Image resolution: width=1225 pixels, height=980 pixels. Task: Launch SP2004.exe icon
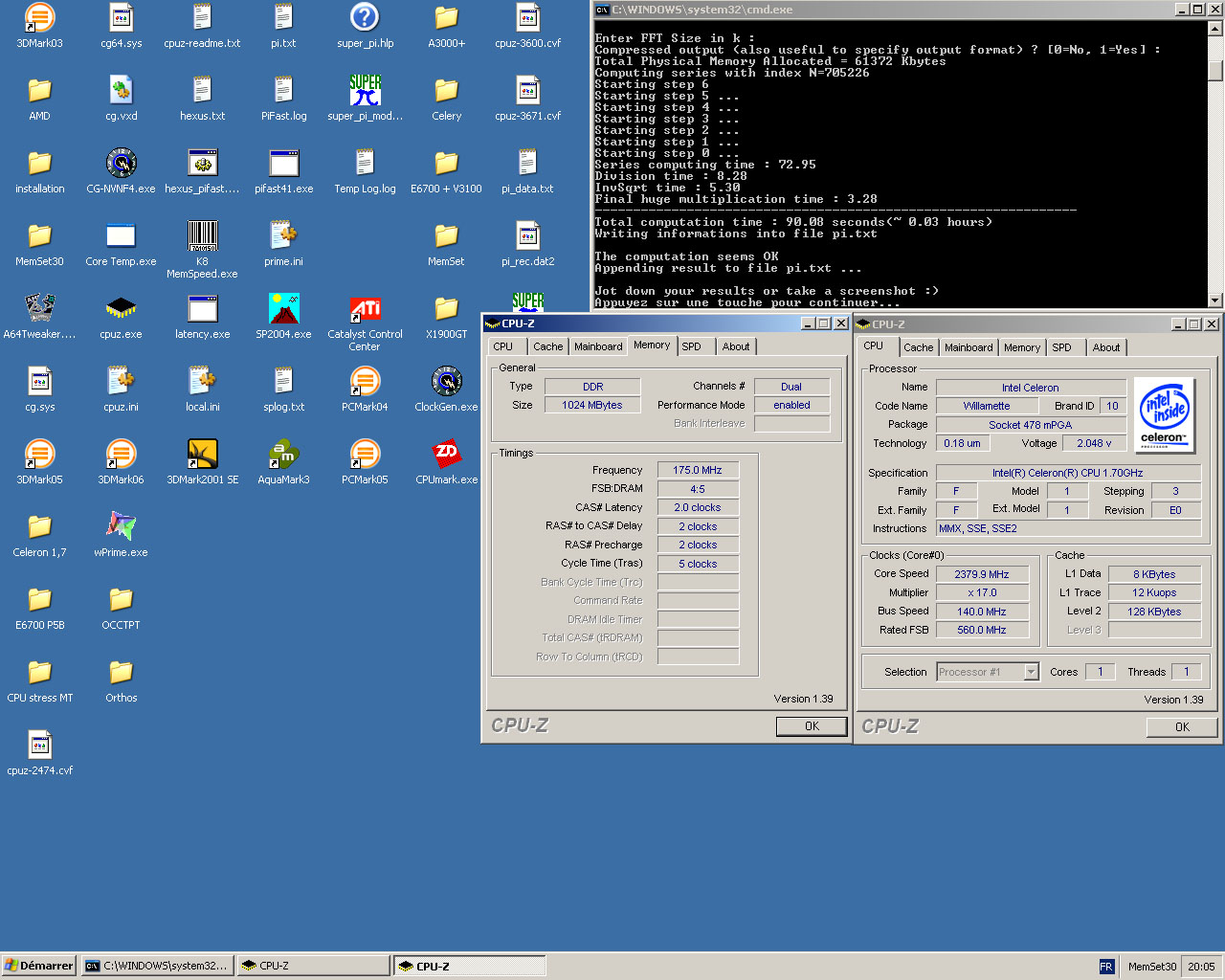[283, 308]
